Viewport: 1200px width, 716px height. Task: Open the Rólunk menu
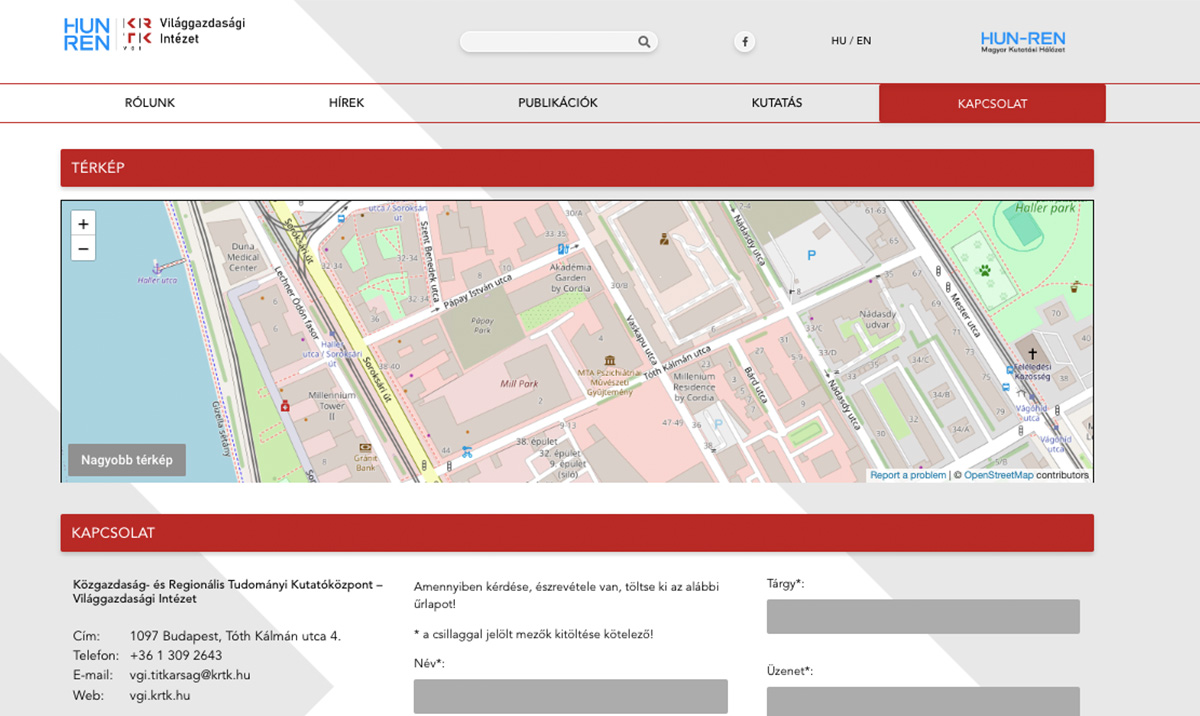click(x=150, y=103)
